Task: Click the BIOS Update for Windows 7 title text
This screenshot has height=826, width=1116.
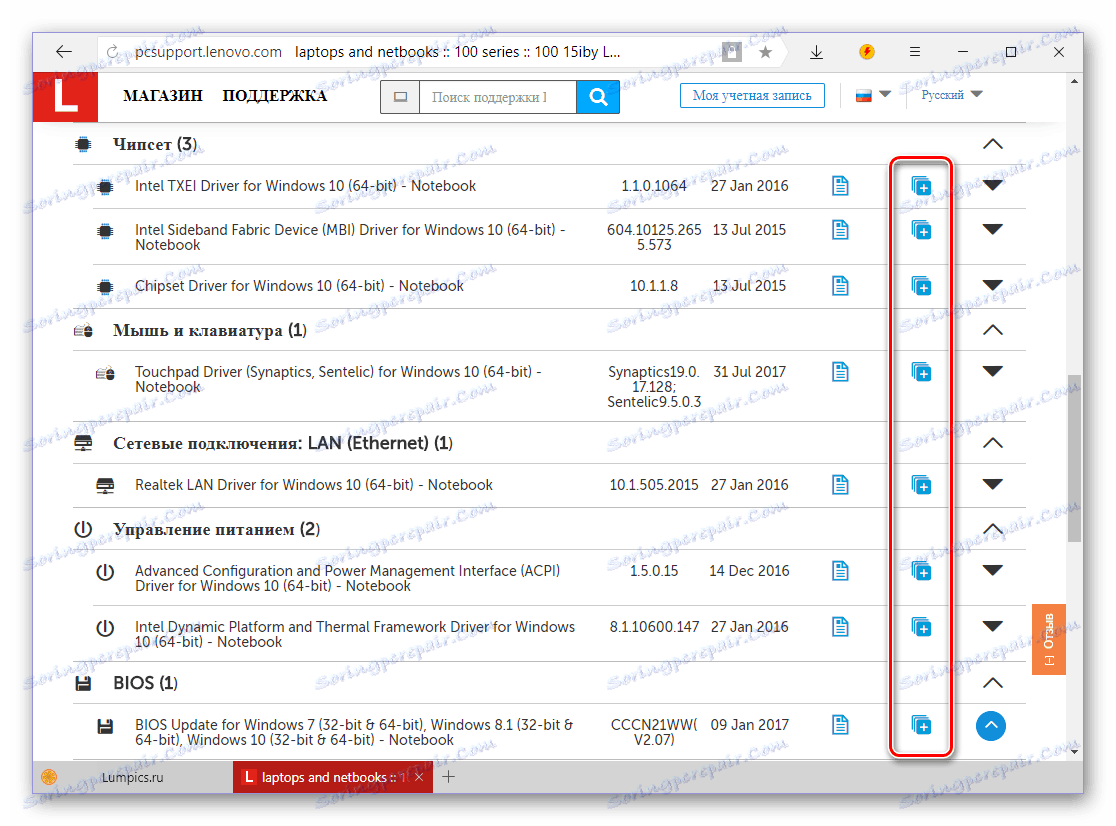Action: (x=354, y=732)
